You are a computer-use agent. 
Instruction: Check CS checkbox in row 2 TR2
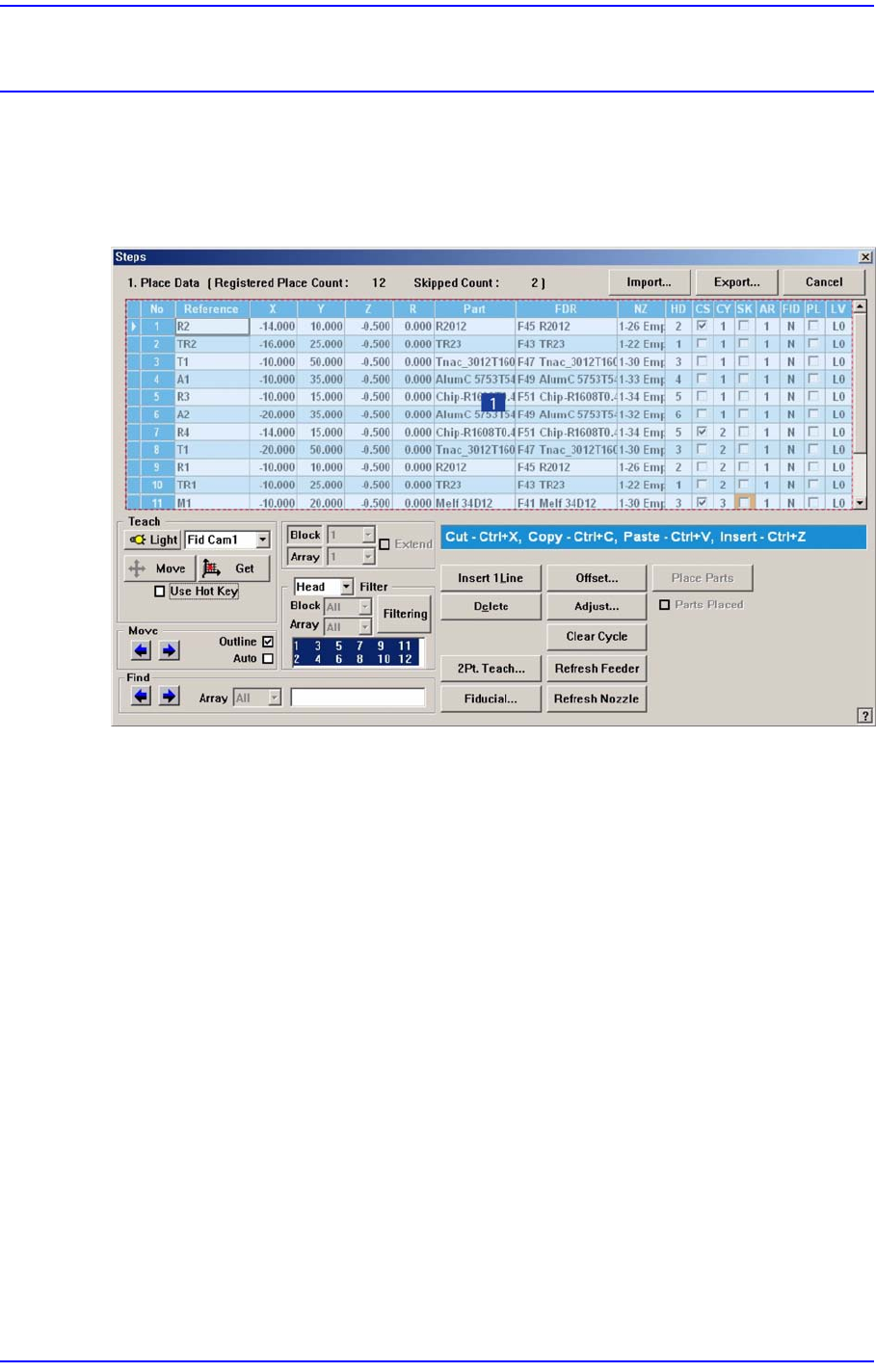pyautogui.click(x=702, y=344)
